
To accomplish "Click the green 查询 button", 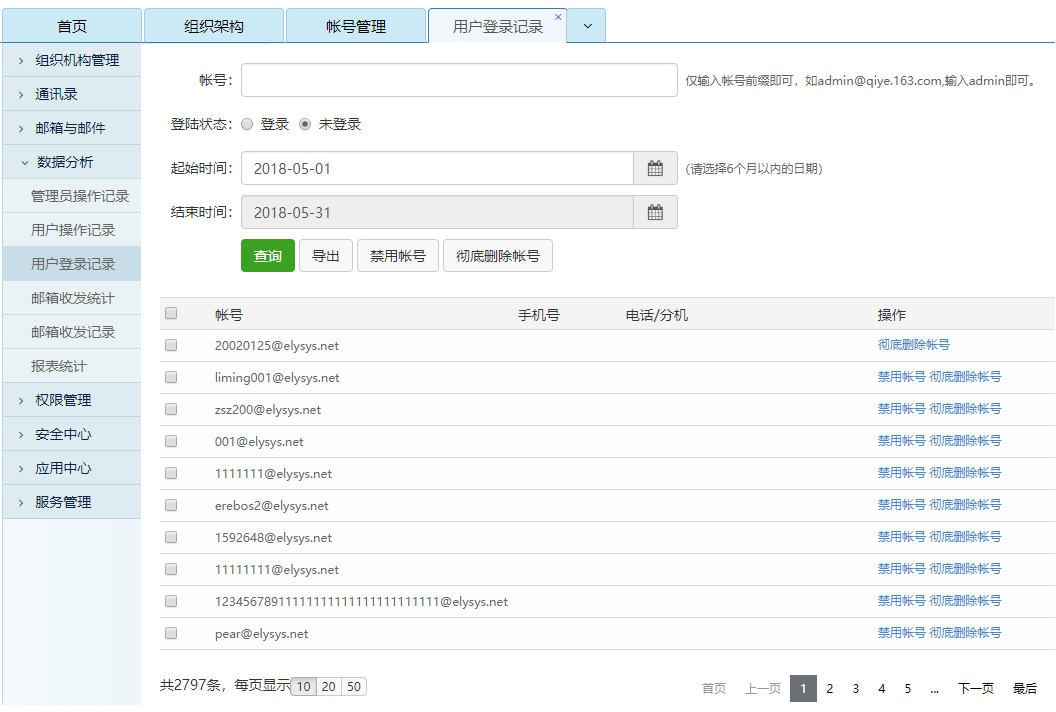I will (x=267, y=256).
